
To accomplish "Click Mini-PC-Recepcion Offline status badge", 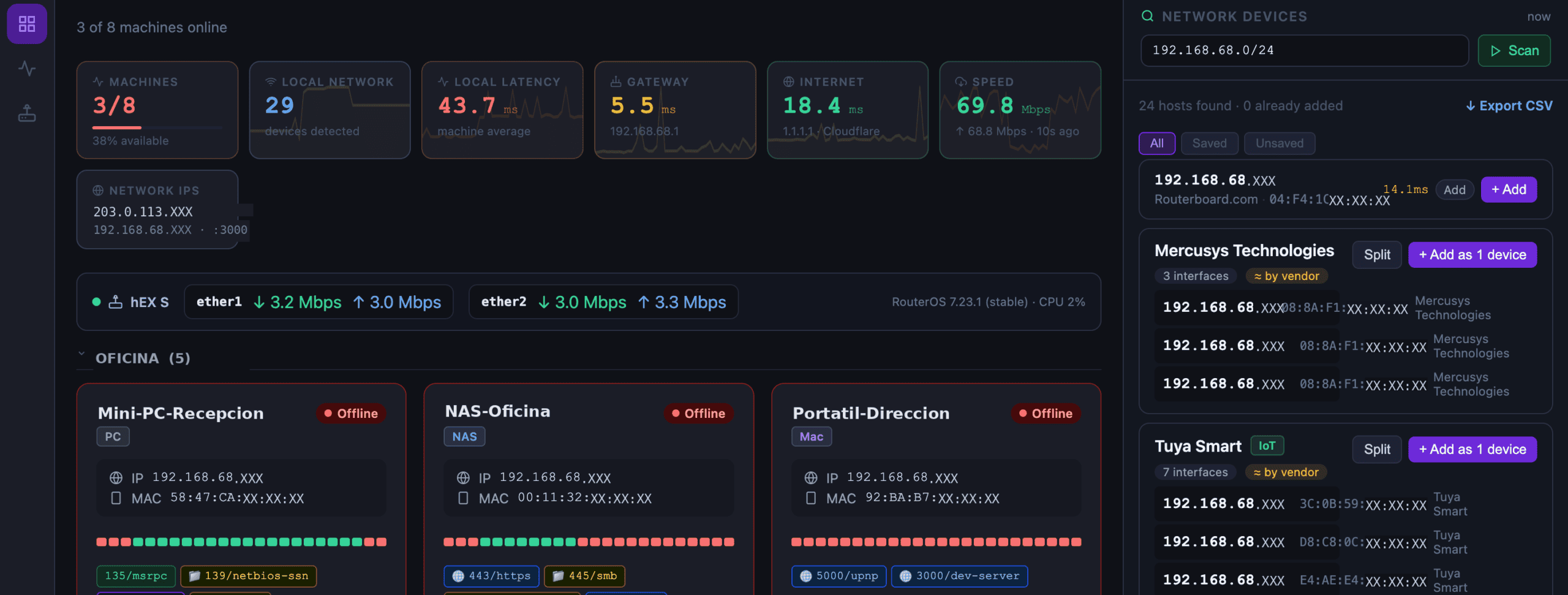I will 352,414.
